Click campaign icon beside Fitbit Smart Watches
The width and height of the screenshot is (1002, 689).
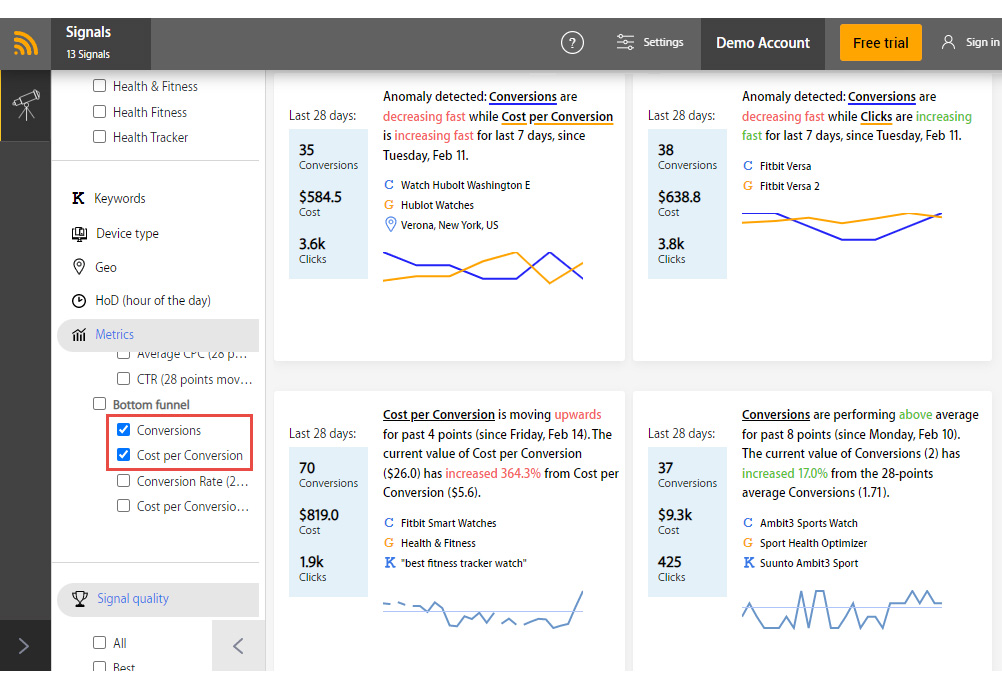389,523
